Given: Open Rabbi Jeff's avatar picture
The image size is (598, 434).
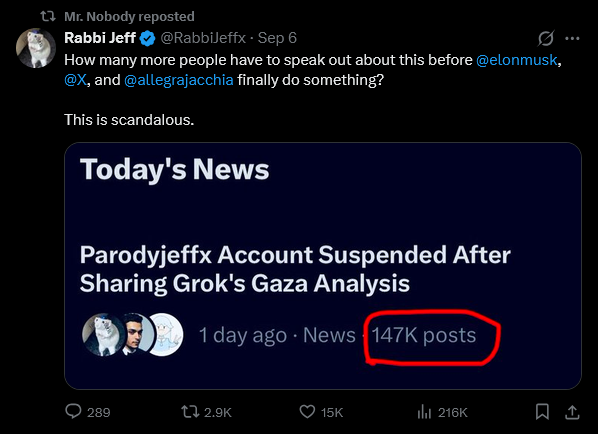Looking at the screenshot, I should click(36, 48).
